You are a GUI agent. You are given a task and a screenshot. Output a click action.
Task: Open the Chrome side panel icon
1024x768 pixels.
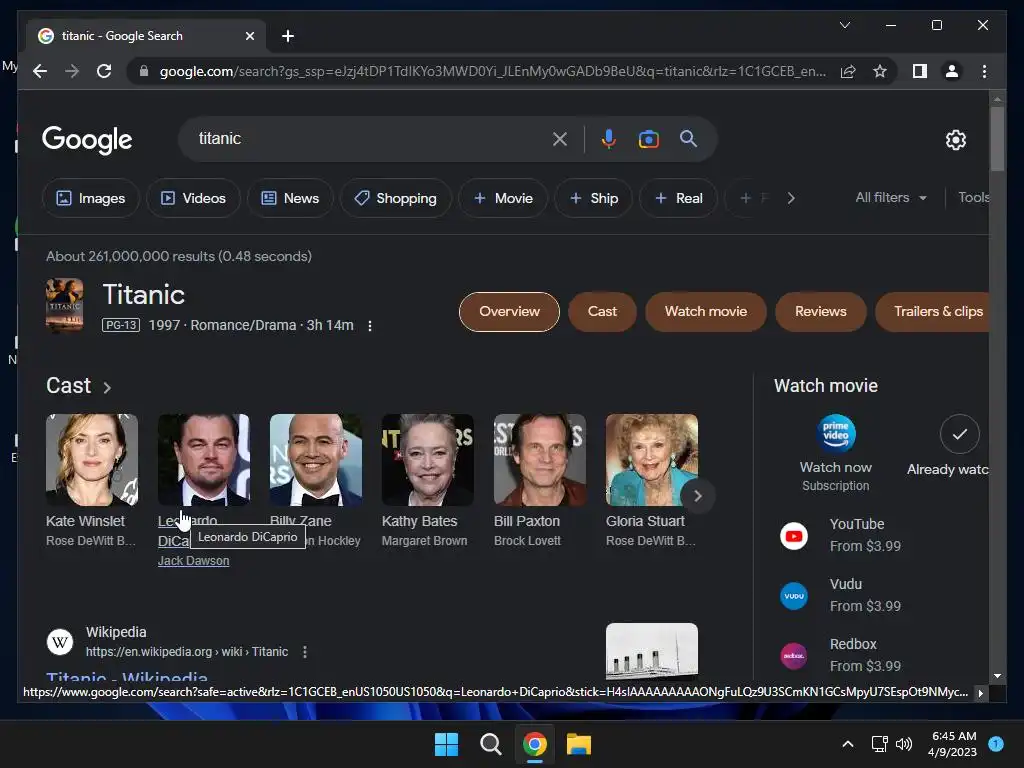[x=920, y=71]
